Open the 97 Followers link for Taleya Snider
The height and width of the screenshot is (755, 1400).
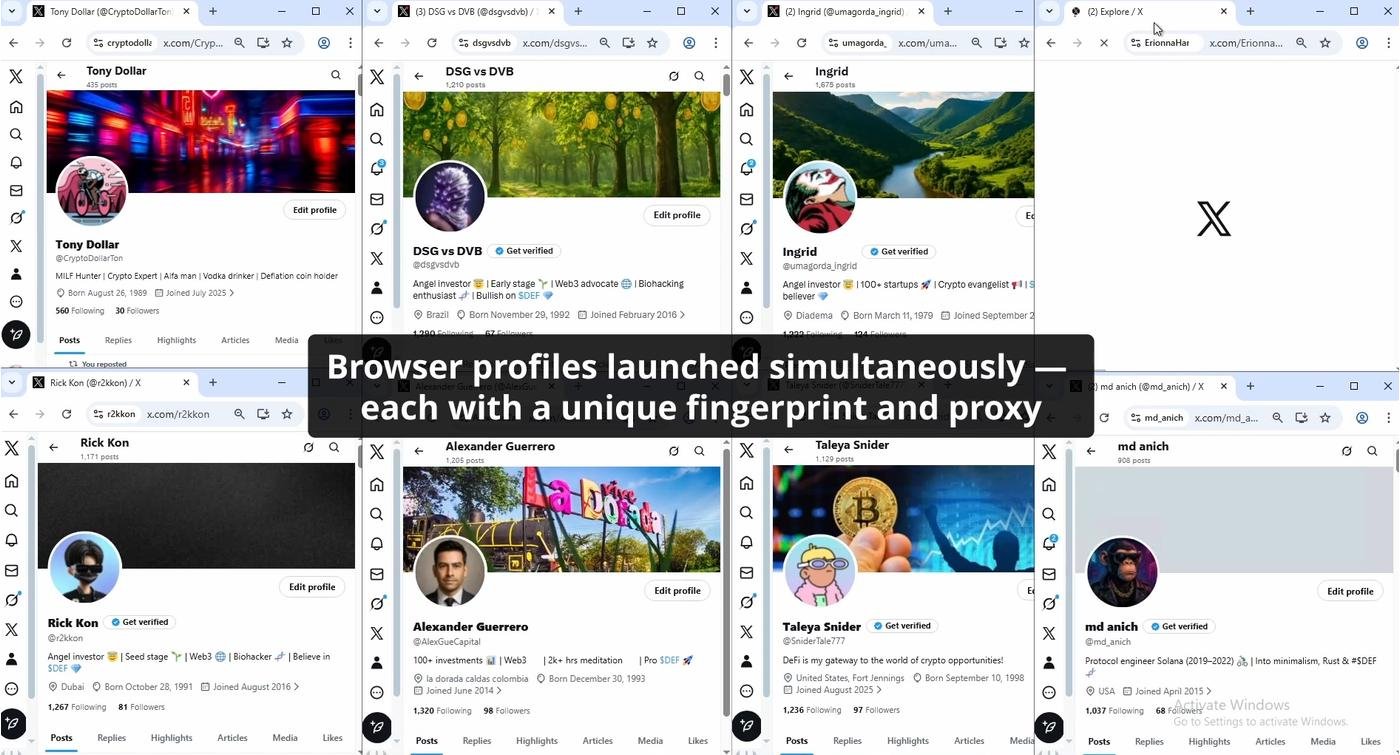872,710
